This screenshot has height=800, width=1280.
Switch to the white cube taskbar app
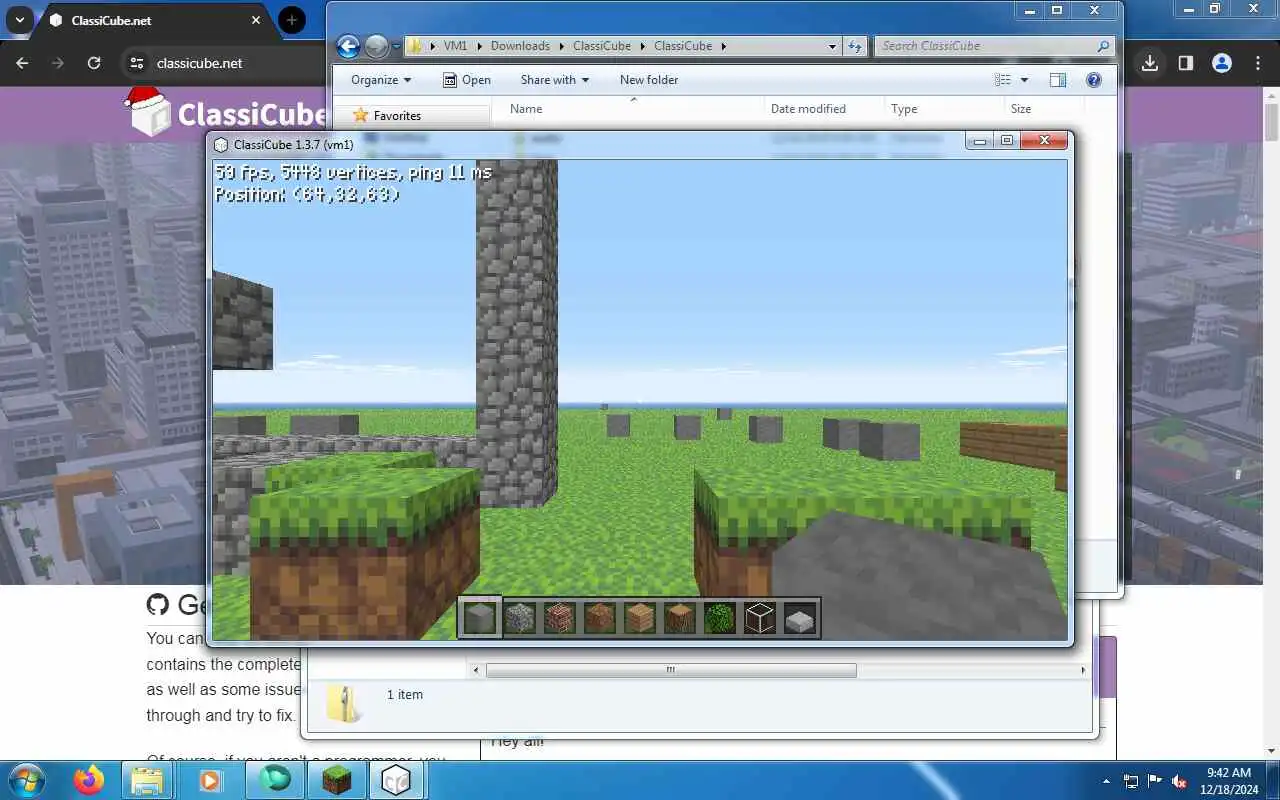pyautogui.click(x=396, y=780)
